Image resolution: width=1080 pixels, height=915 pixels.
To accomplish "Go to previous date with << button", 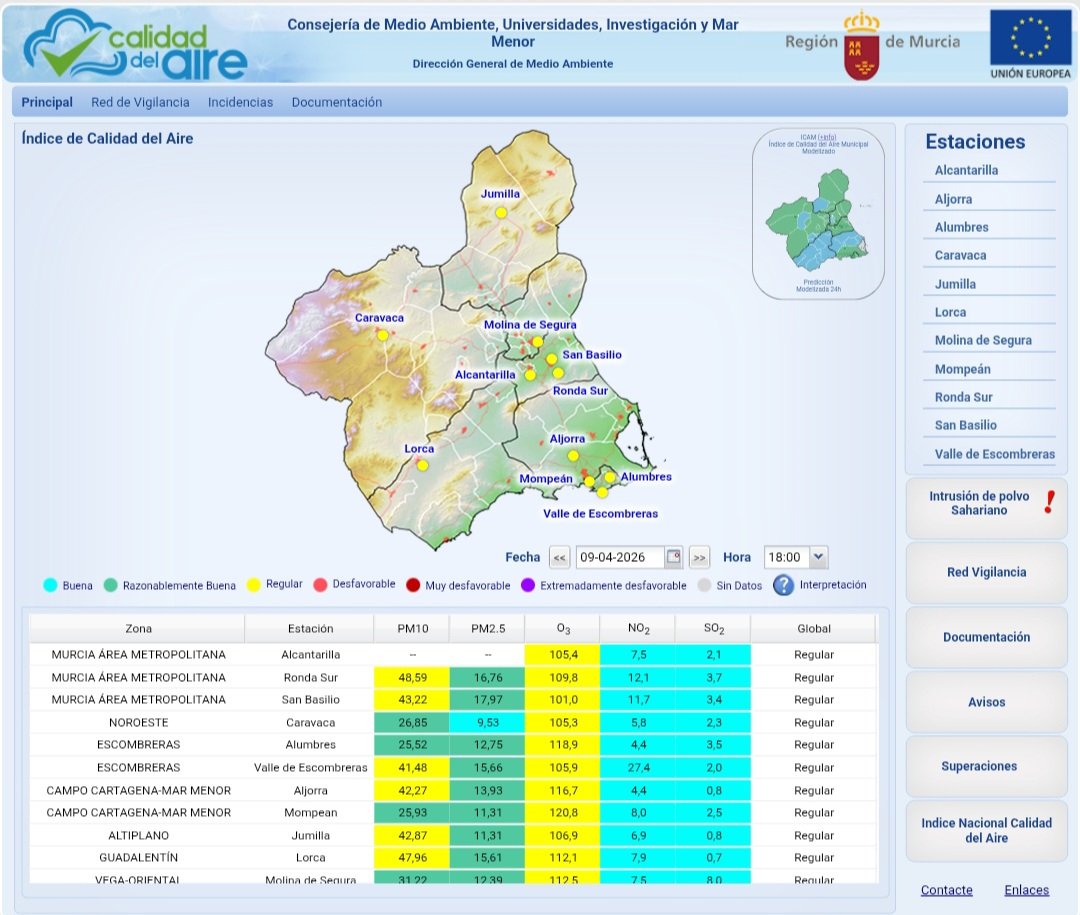I will [559, 557].
